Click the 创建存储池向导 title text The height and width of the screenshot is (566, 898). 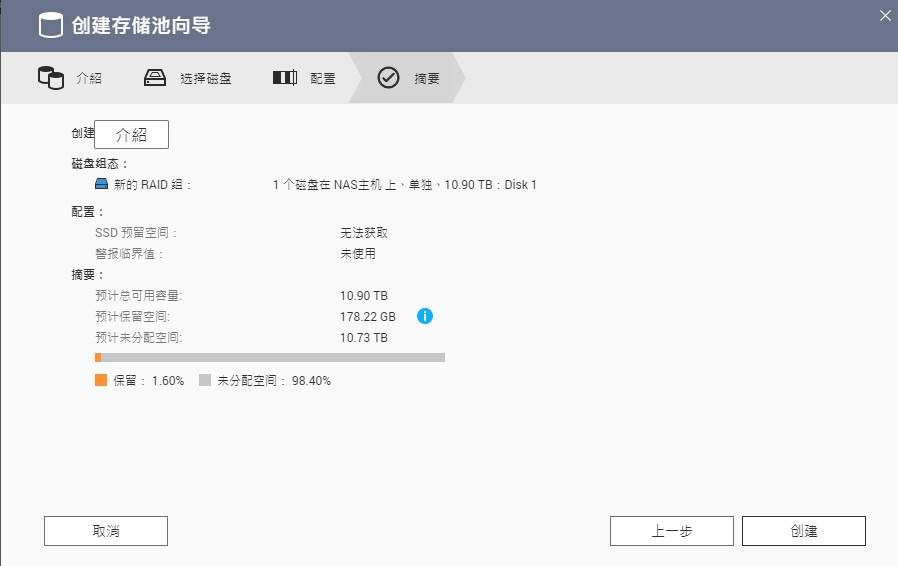(141, 25)
